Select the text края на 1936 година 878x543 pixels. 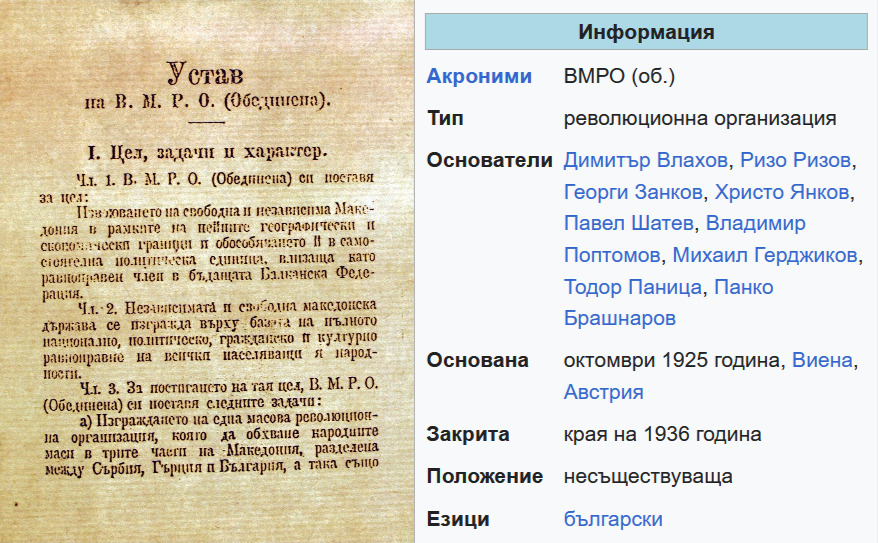pos(662,434)
